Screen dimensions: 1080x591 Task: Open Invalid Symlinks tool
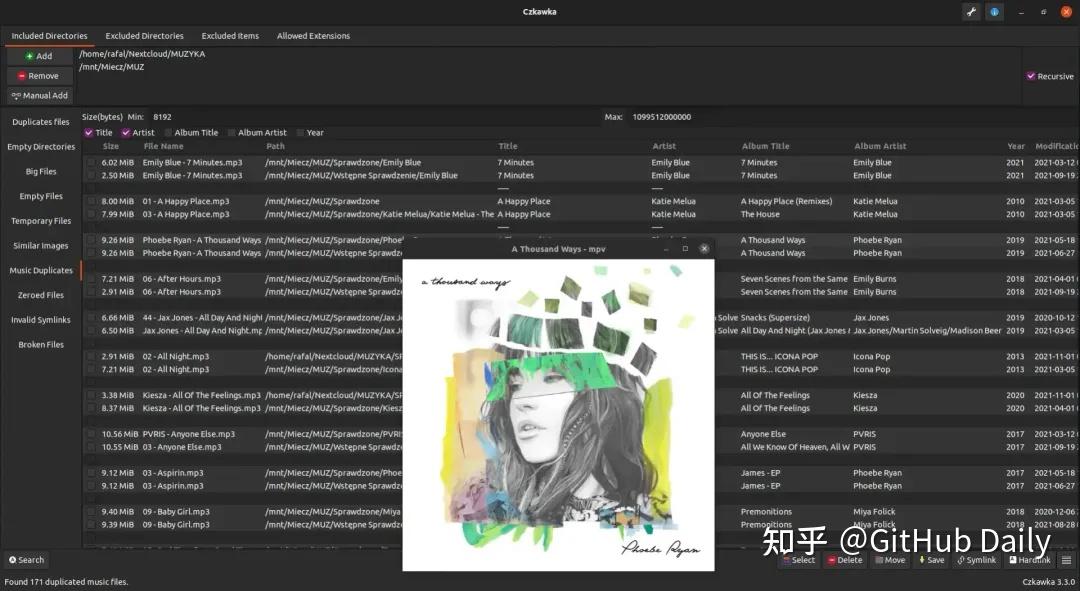(41, 320)
